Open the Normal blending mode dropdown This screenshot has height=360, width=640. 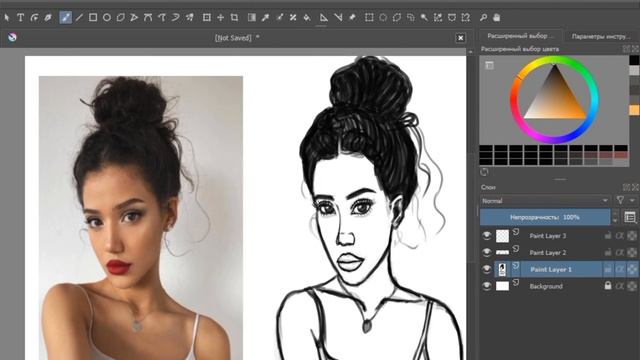pyautogui.click(x=545, y=201)
